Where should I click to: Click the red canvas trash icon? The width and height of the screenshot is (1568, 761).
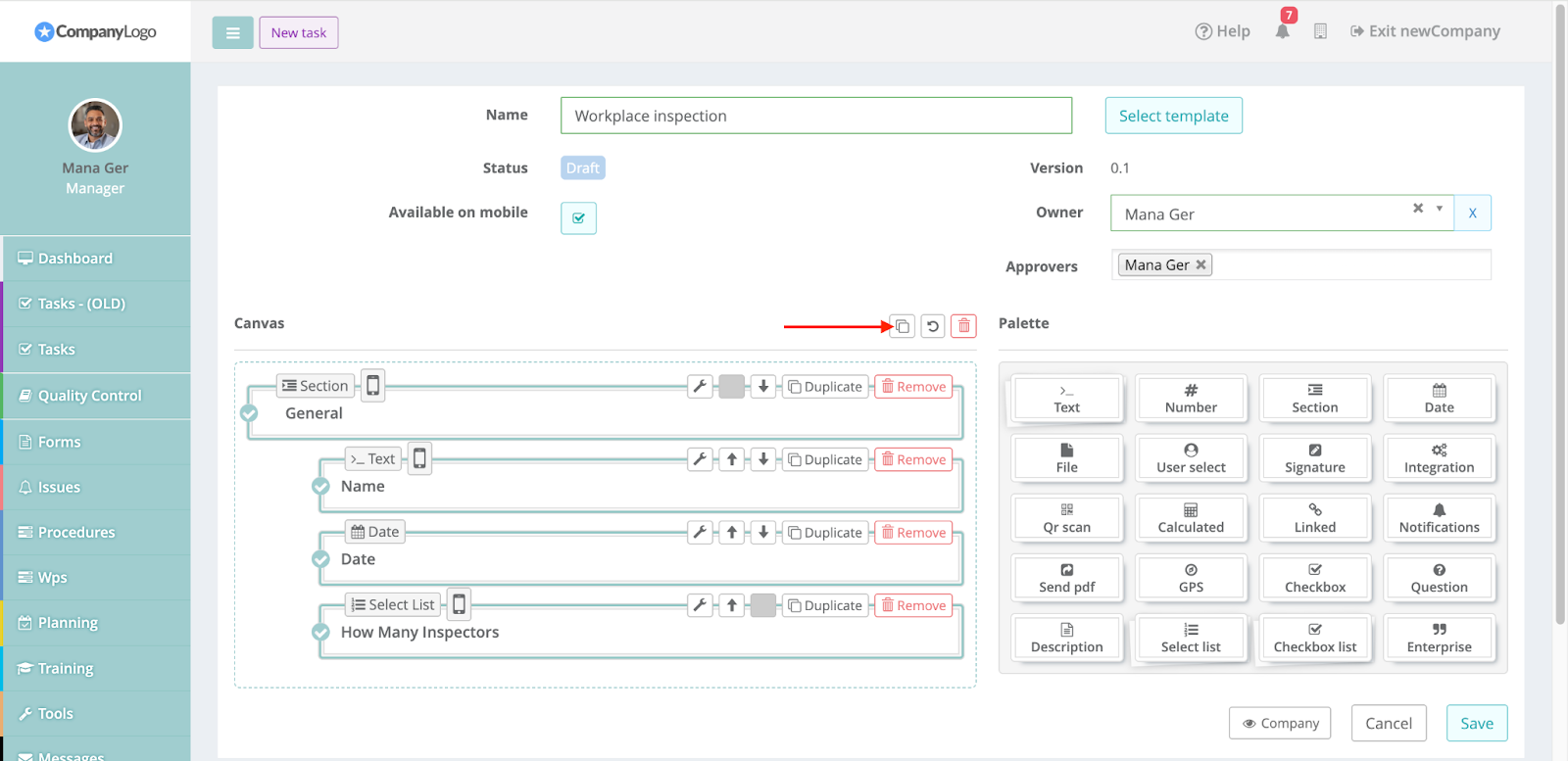point(964,326)
